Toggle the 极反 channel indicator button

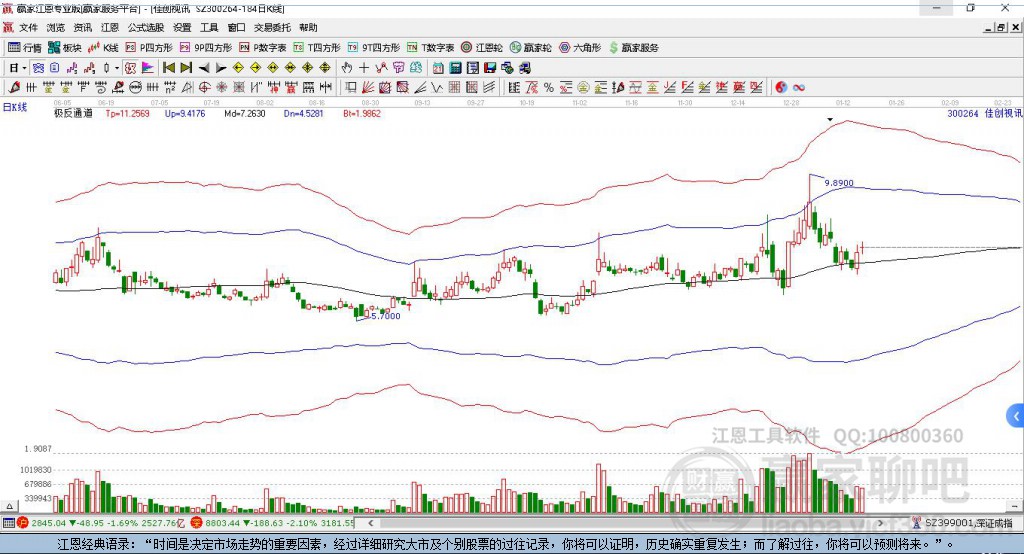tap(130, 68)
